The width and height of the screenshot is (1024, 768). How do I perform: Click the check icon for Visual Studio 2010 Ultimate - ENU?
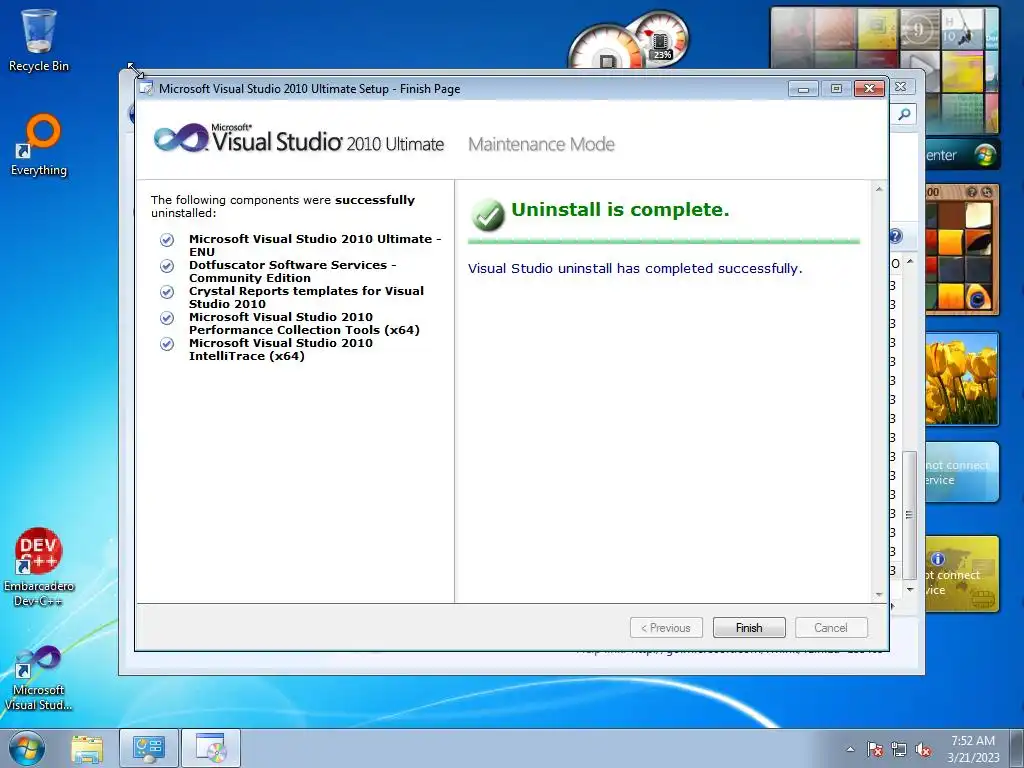[167, 240]
